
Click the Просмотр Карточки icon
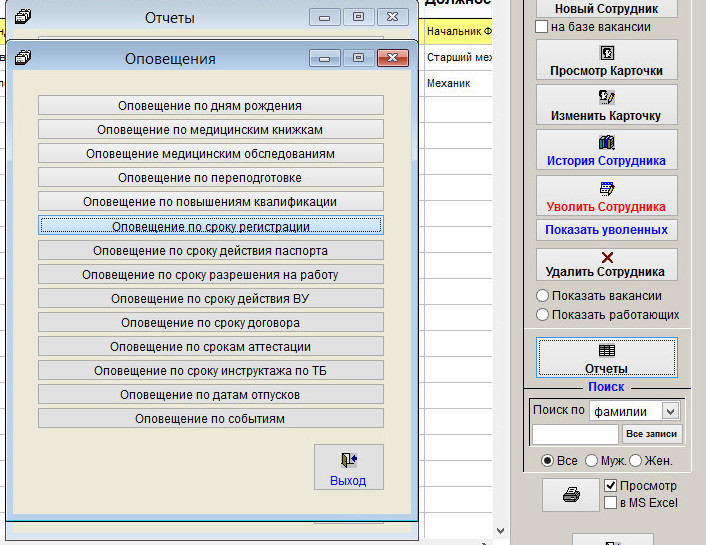tap(606, 52)
